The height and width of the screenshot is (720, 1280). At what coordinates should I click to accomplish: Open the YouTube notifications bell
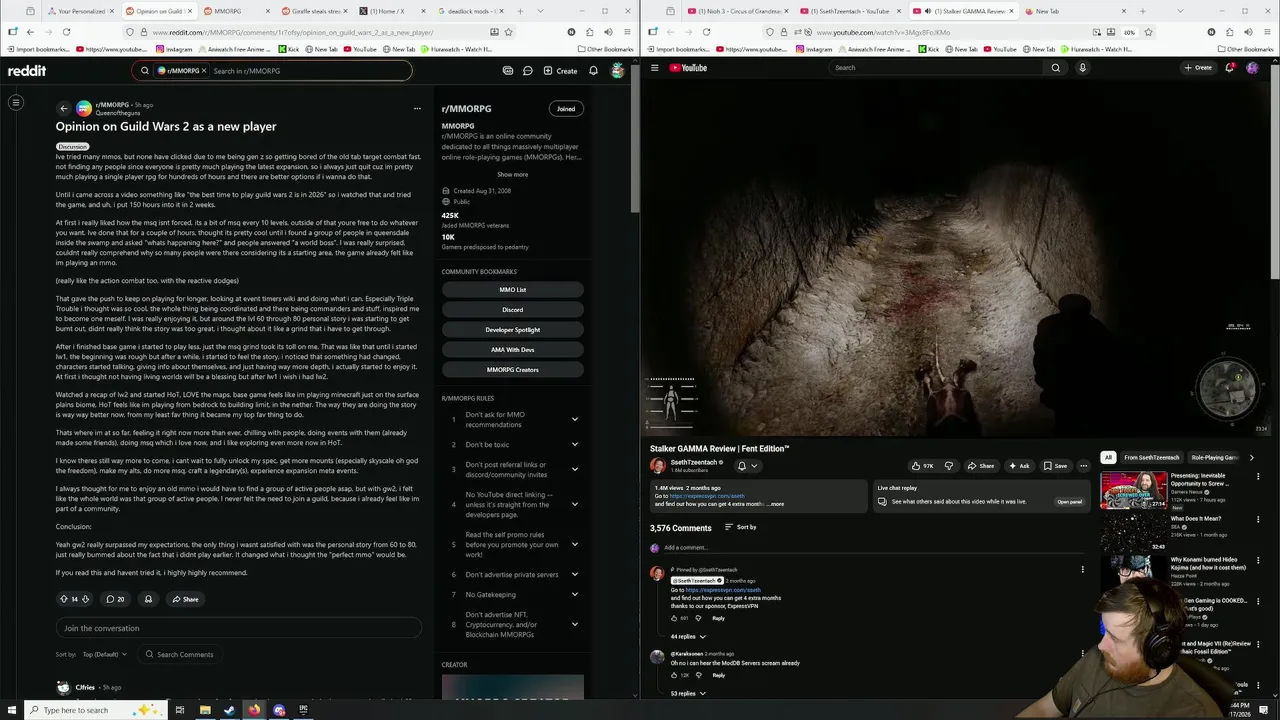click(x=1229, y=68)
